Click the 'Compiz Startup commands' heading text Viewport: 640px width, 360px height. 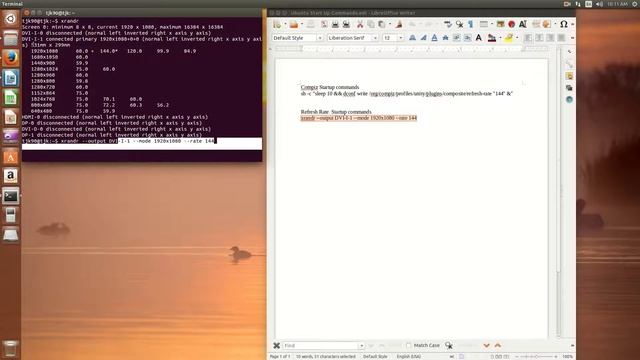pyautogui.click(x=330, y=87)
